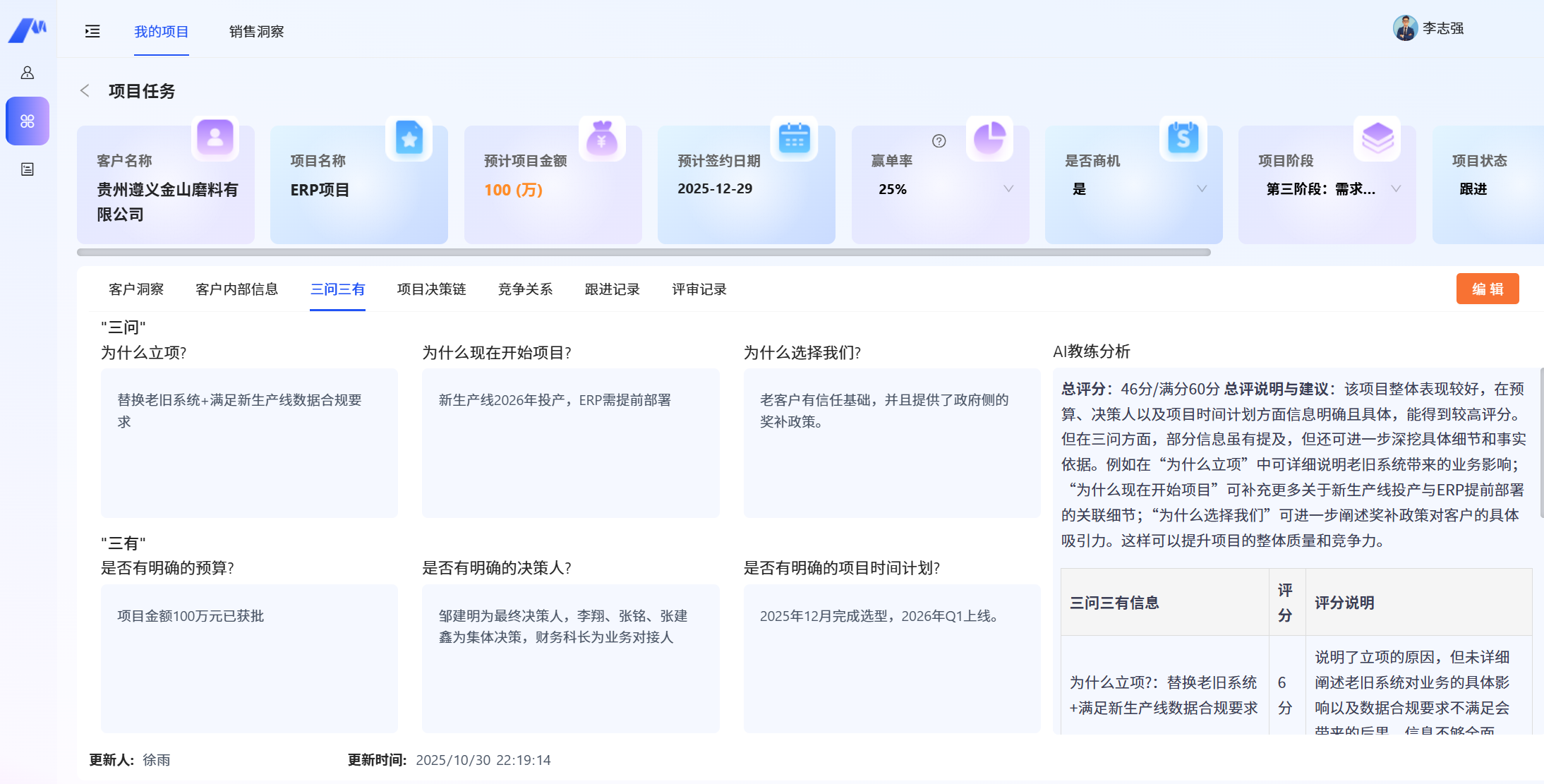Click the star icon on 项目名称 card
This screenshot has height=784, width=1544.
pyautogui.click(x=410, y=139)
